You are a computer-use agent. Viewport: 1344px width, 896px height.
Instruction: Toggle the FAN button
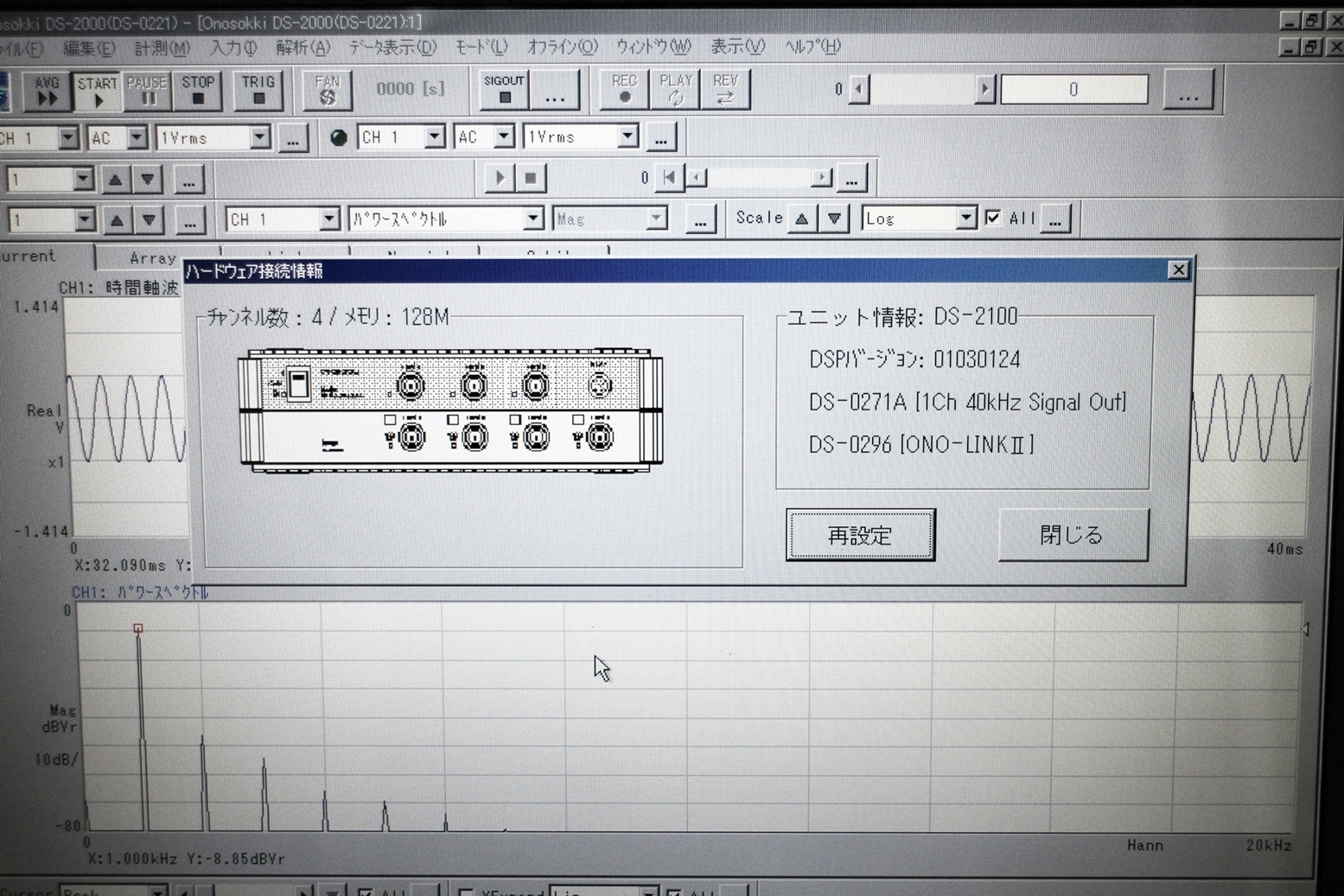[328, 90]
